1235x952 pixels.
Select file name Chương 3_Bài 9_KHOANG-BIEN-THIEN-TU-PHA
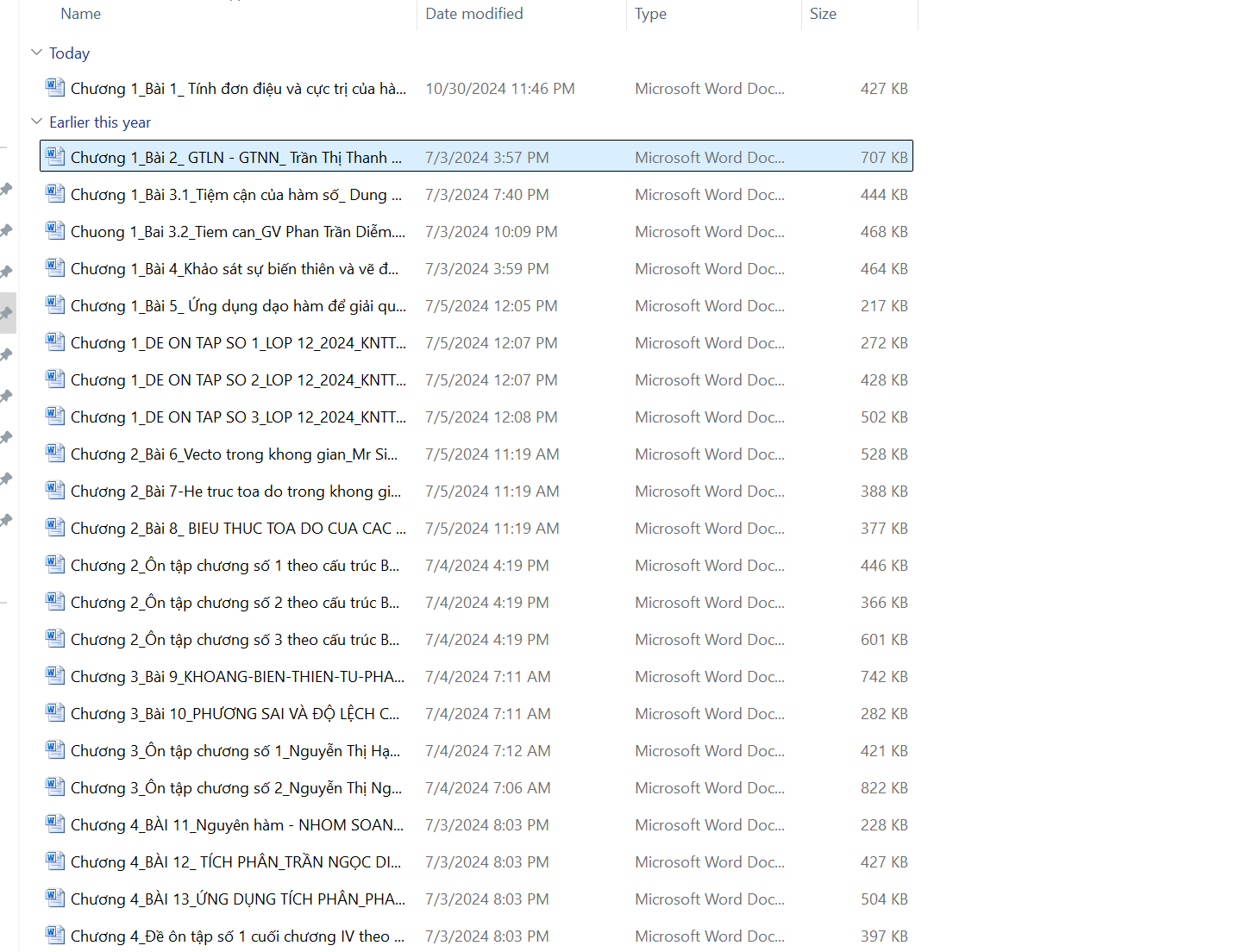[x=237, y=677]
